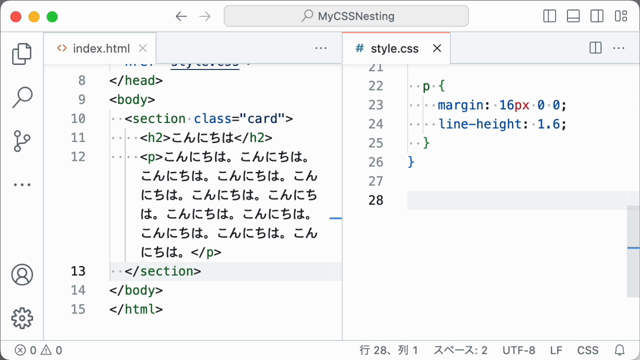Split the style.css editor right

click(596, 48)
